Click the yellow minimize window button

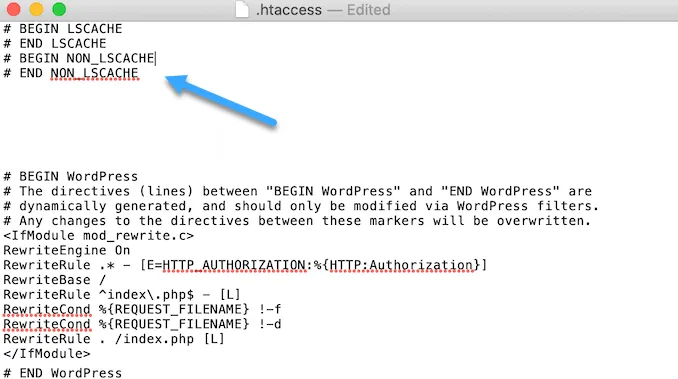point(36,9)
